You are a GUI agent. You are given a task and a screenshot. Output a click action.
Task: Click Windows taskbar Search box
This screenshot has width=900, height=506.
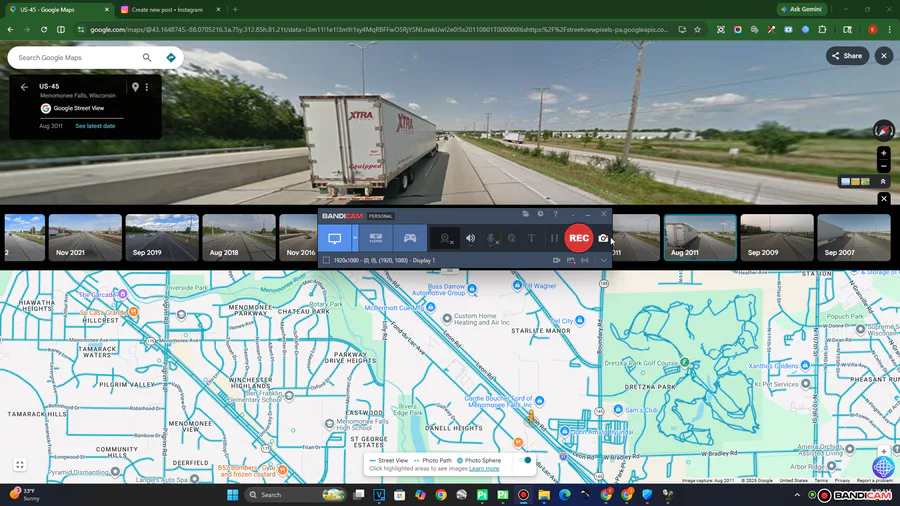[x=295, y=495]
